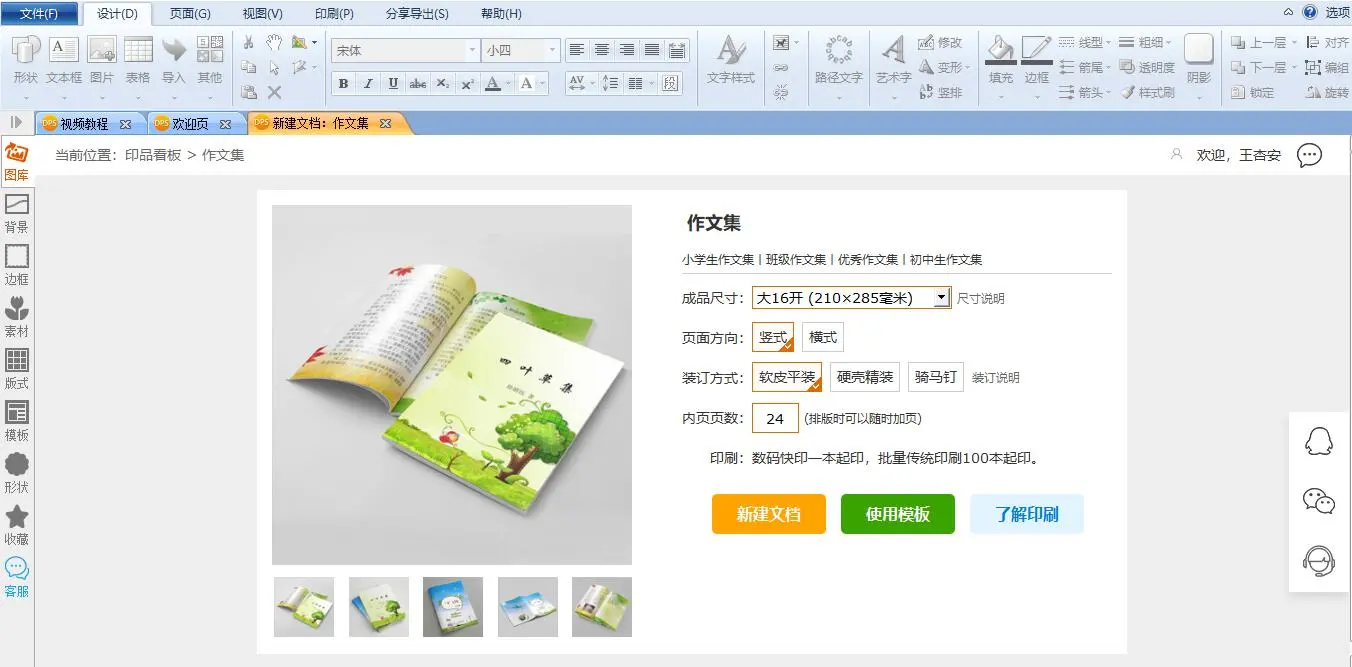Open the 小四 font size dropdown

tap(552, 50)
